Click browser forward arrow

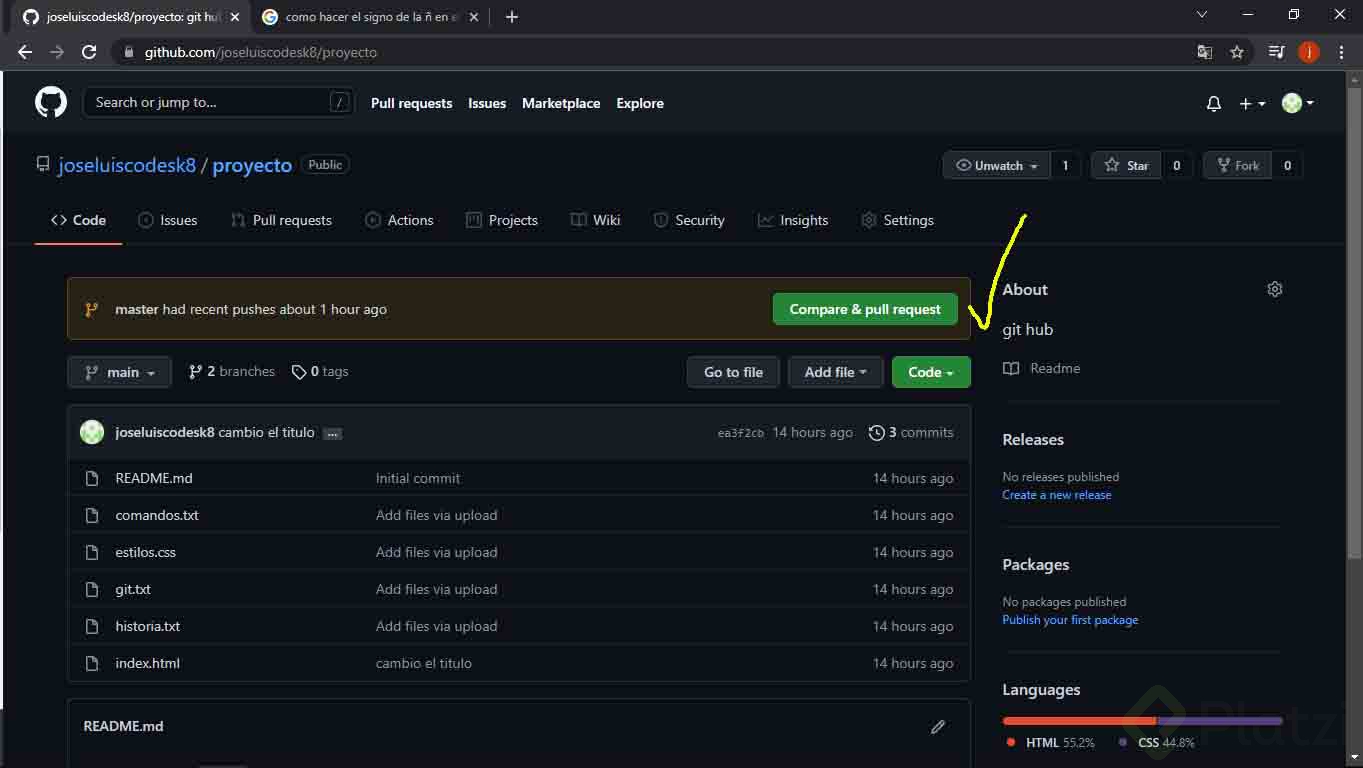[x=57, y=52]
